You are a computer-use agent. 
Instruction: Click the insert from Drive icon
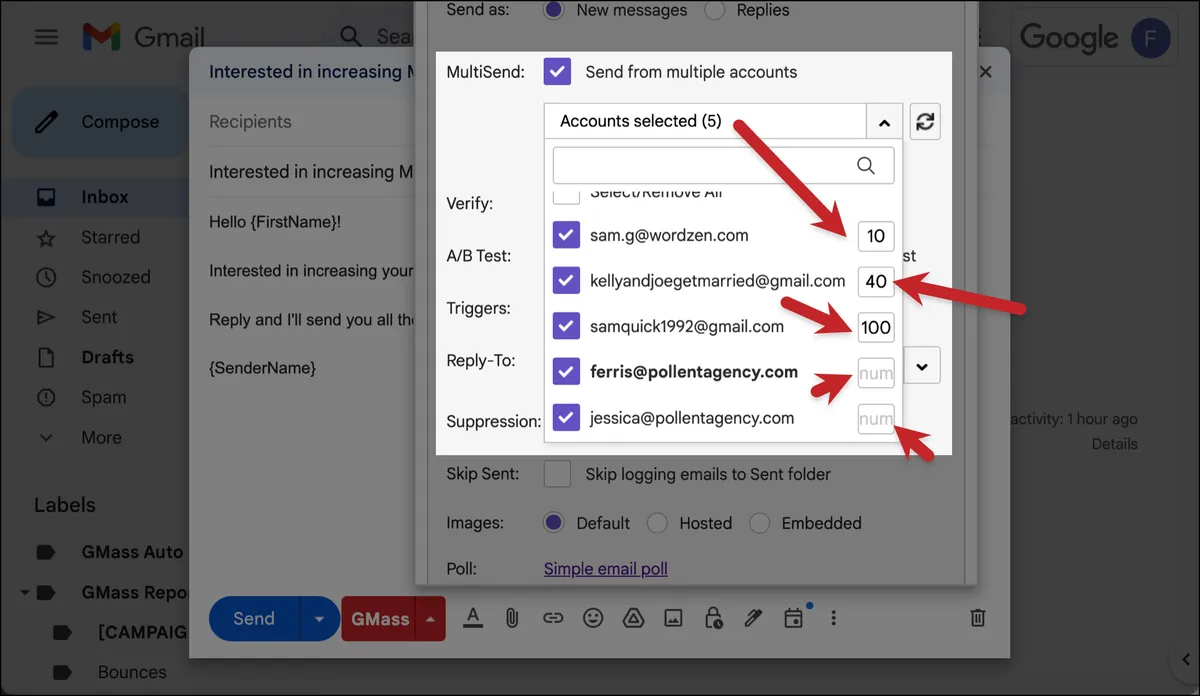[x=633, y=618]
